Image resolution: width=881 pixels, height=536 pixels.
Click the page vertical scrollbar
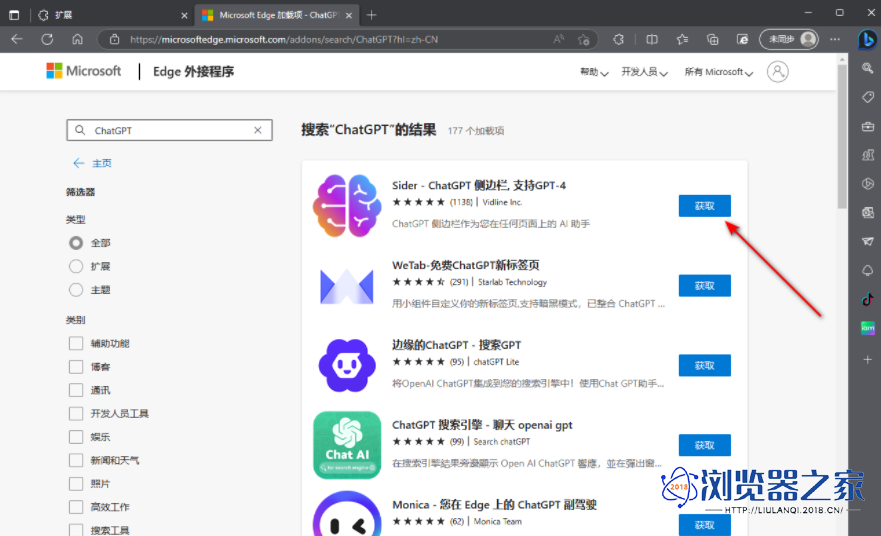point(842,138)
